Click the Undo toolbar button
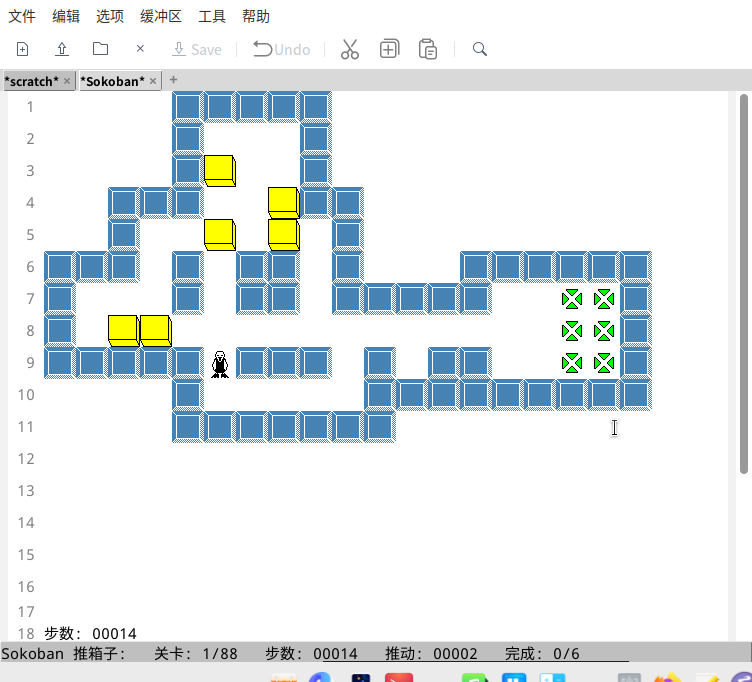 [x=282, y=49]
